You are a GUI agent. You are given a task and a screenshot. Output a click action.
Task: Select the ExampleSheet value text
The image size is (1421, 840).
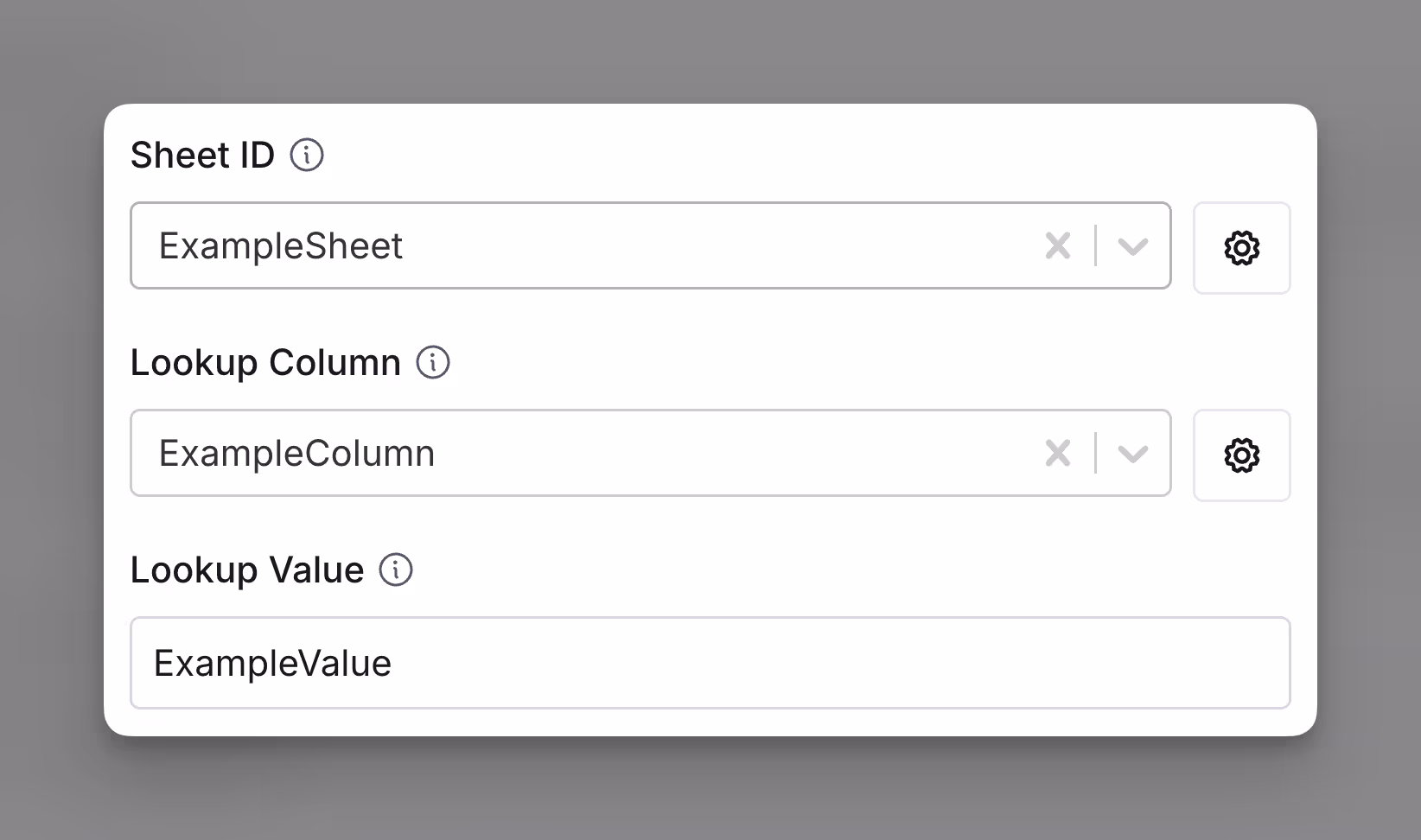click(x=281, y=247)
